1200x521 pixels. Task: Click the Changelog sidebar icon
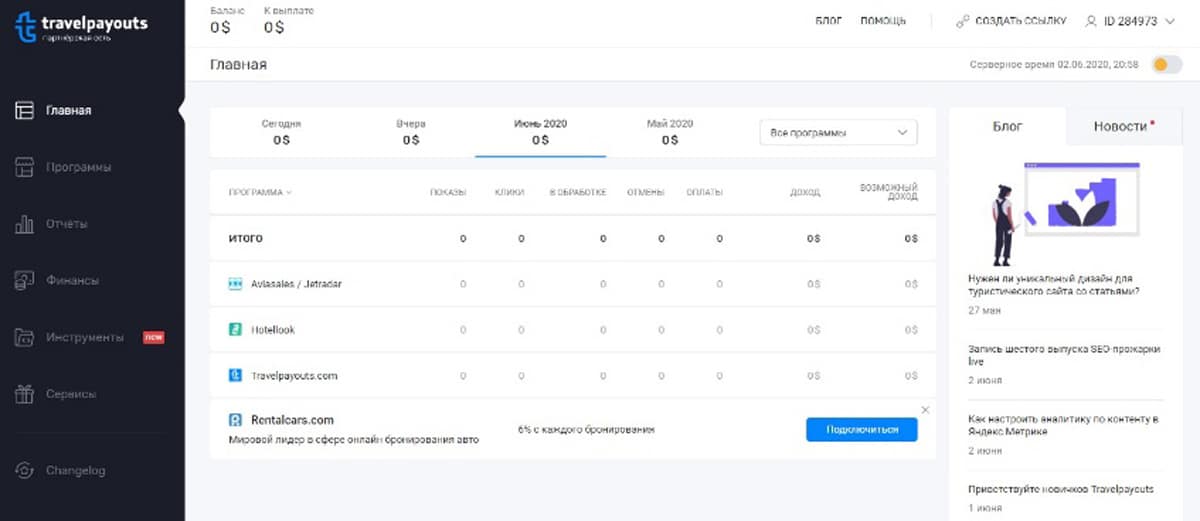(x=25, y=471)
